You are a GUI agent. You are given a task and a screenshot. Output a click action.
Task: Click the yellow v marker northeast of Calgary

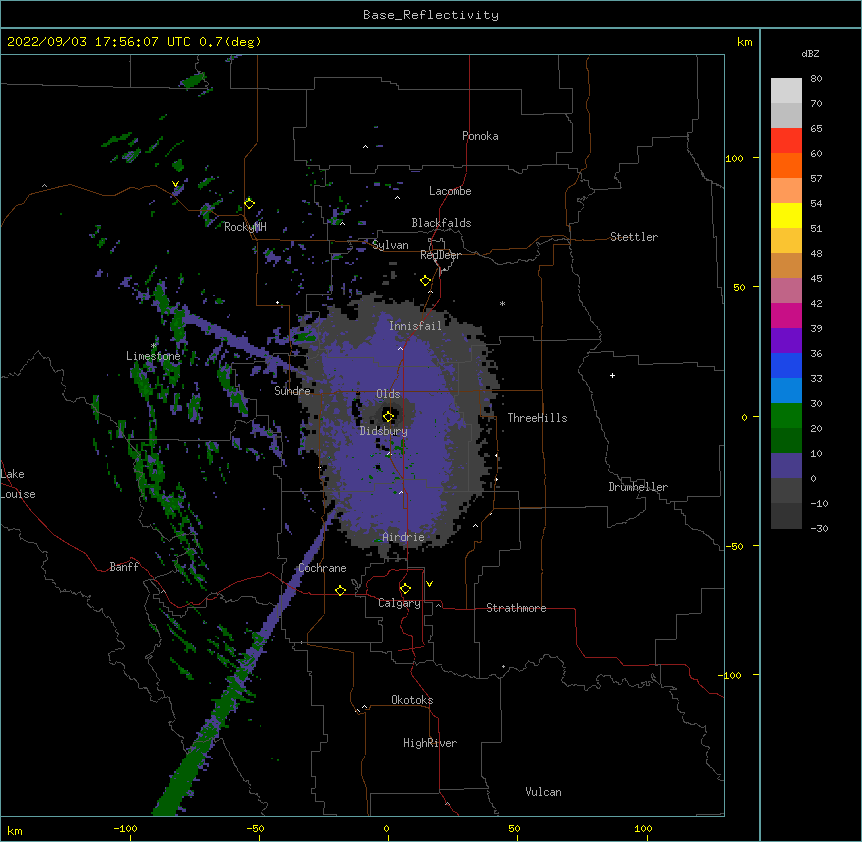coord(429,584)
